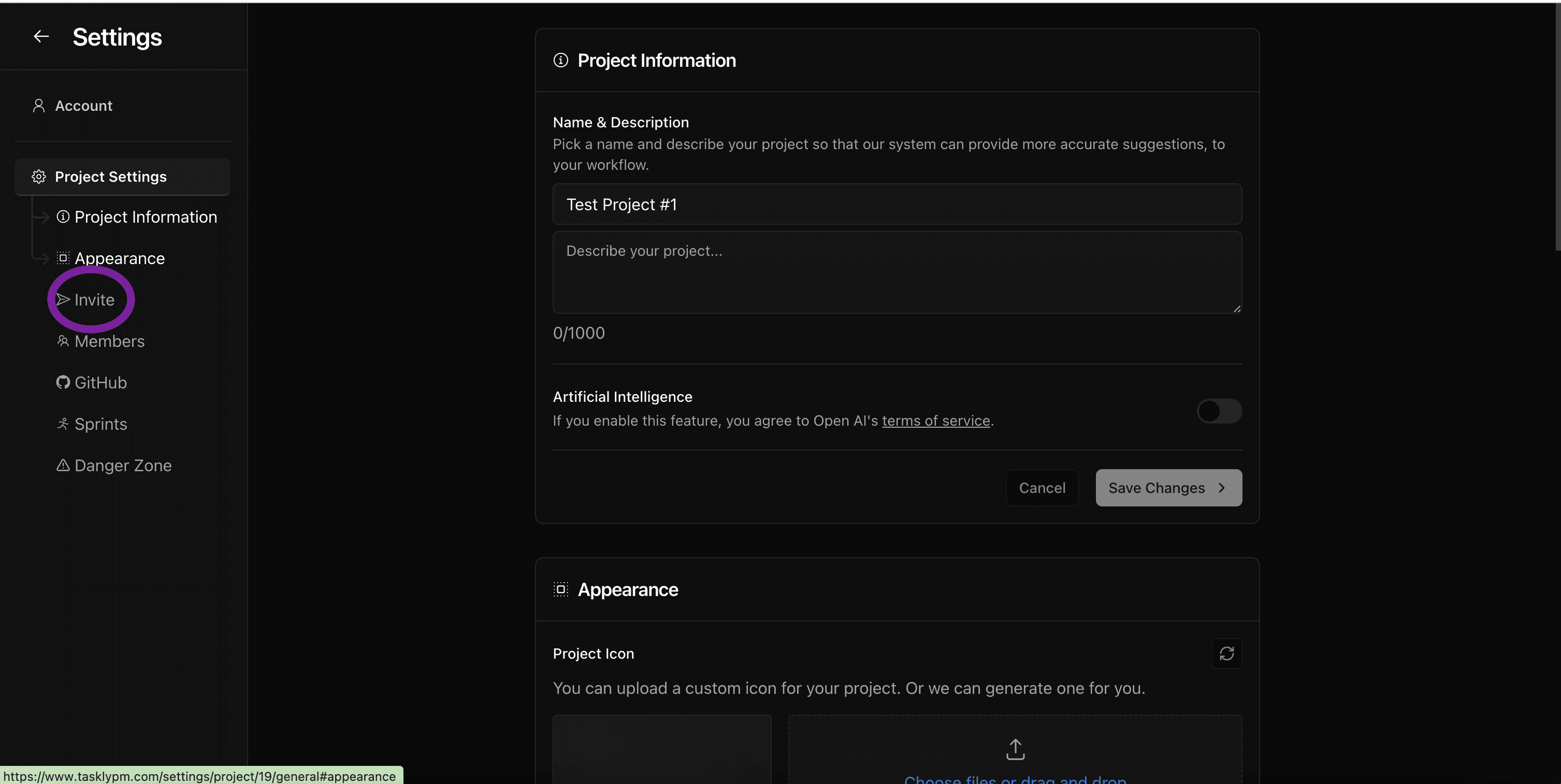This screenshot has height=784, width=1561.
Task: Navigate to GitHub integration settings
Action: [100, 382]
